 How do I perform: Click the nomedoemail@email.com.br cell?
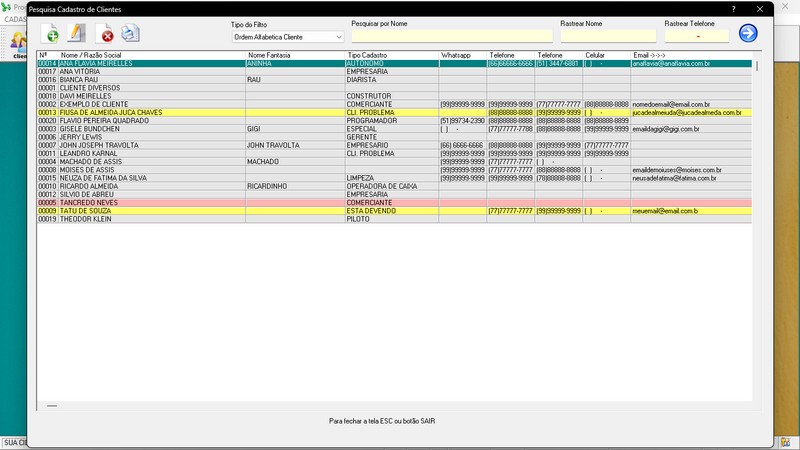pos(691,104)
